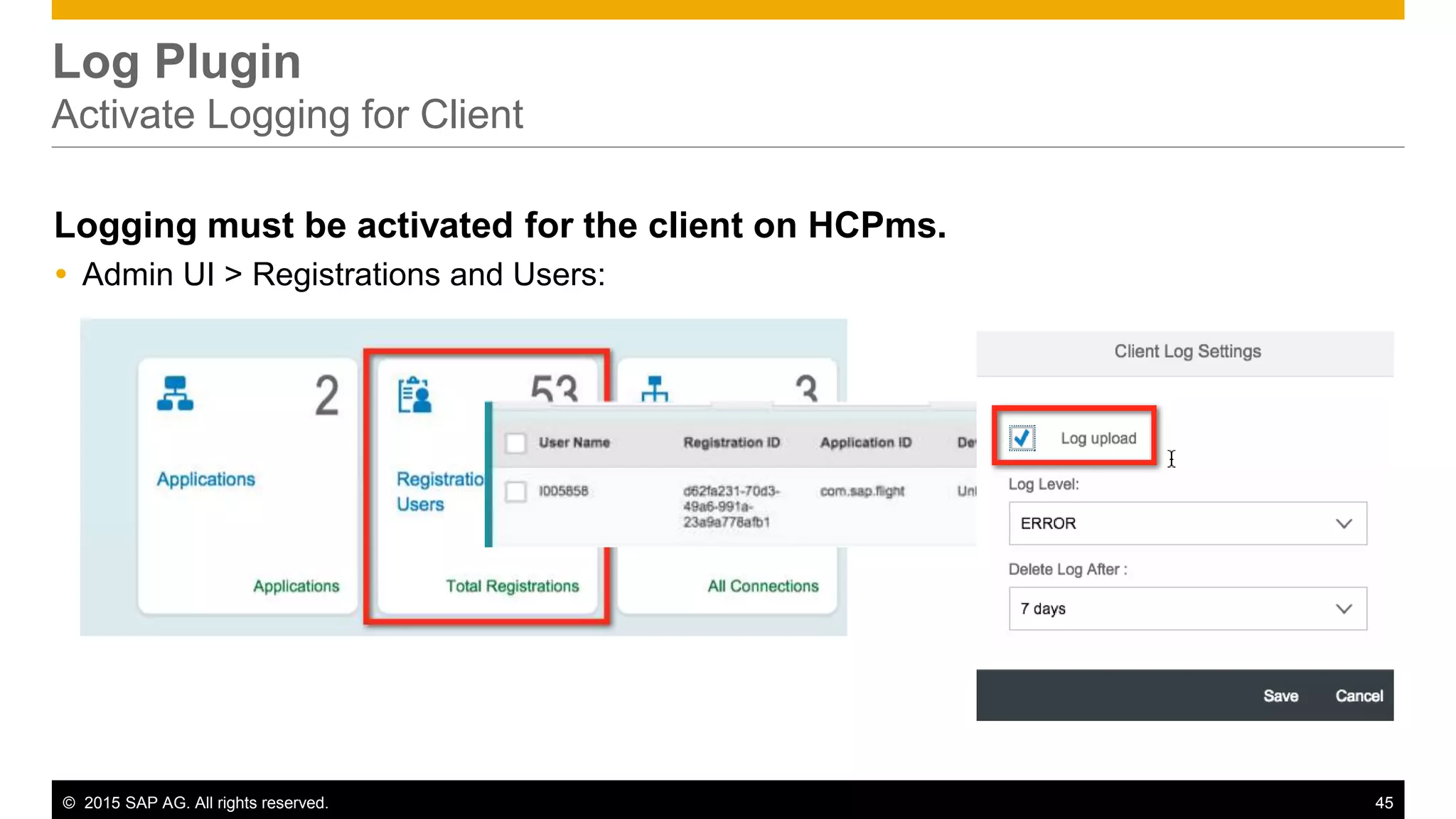Click the All Connections label
This screenshot has height=819, width=1456.
(x=763, y=586)
